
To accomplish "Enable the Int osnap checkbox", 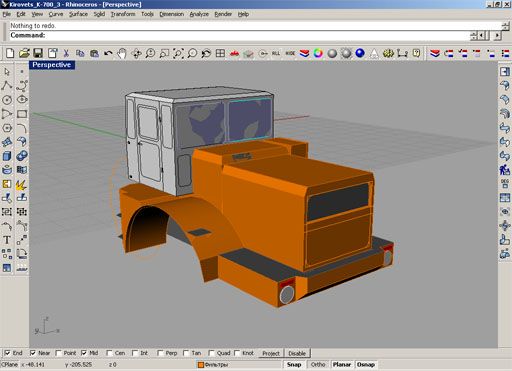I will (135, 353).
